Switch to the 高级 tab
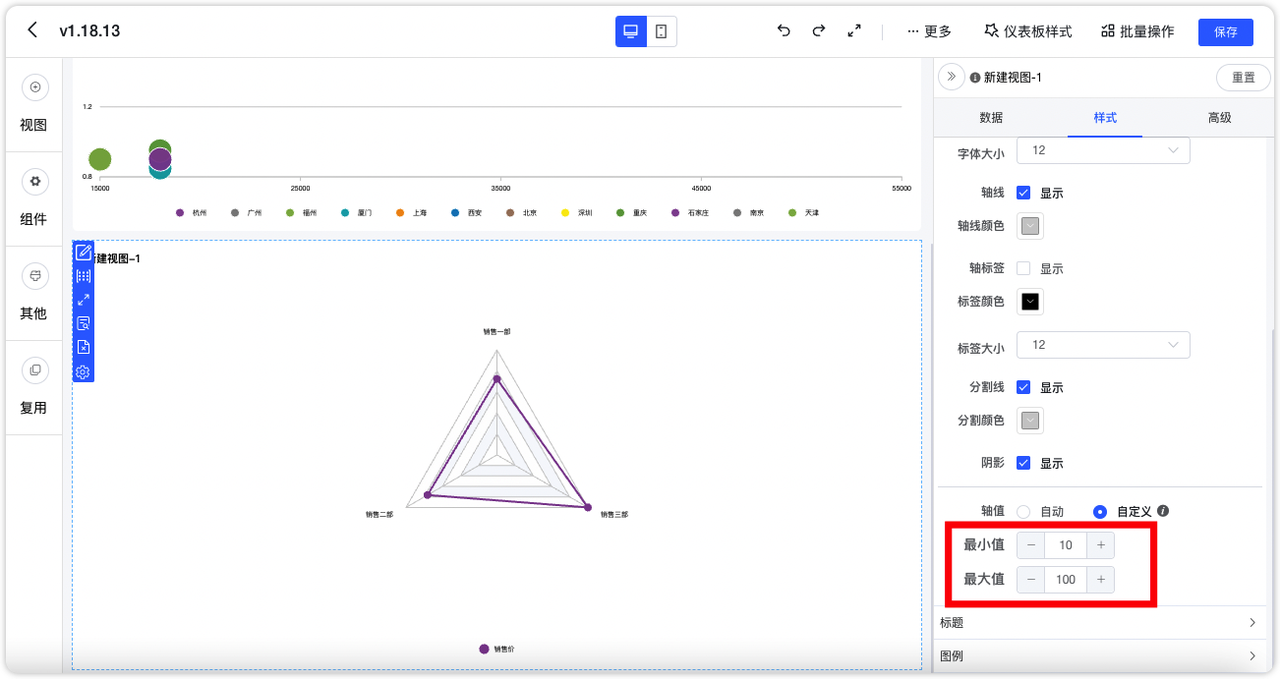1280x679 pixels. click(1219, 118)
